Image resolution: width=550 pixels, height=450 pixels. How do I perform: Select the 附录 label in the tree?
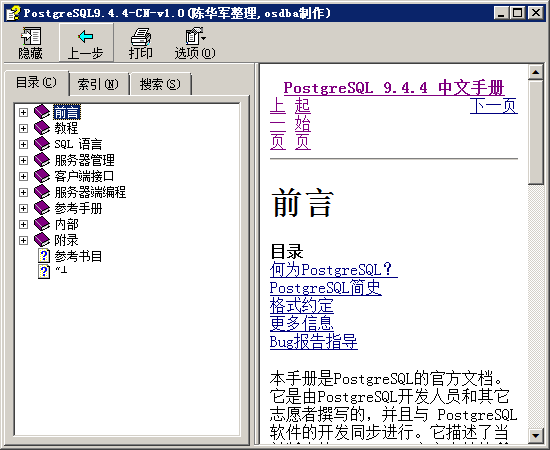66,241
